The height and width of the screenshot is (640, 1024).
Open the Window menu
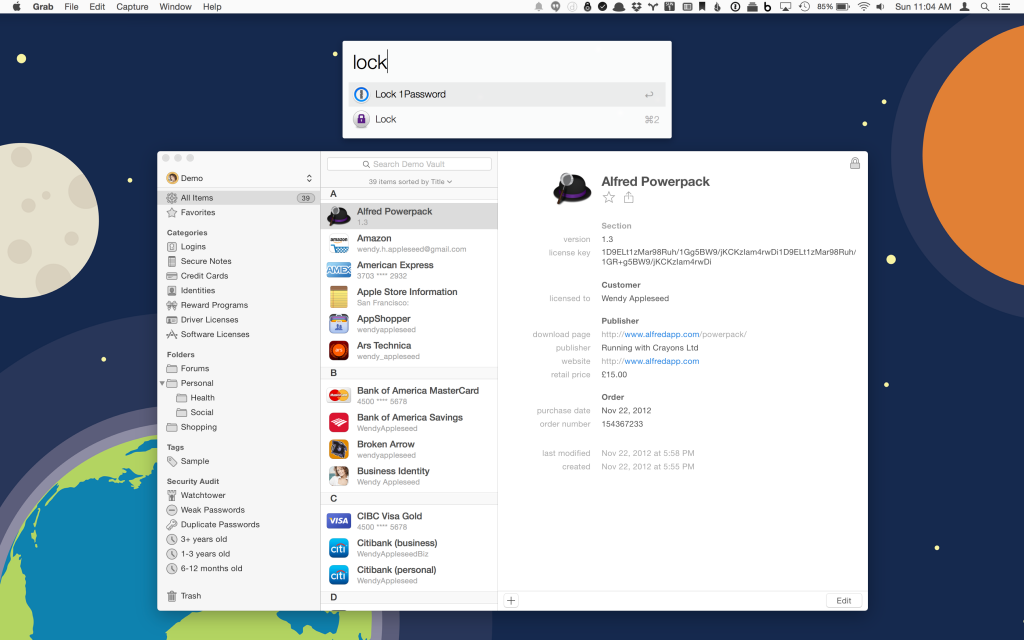click(175, 7)
